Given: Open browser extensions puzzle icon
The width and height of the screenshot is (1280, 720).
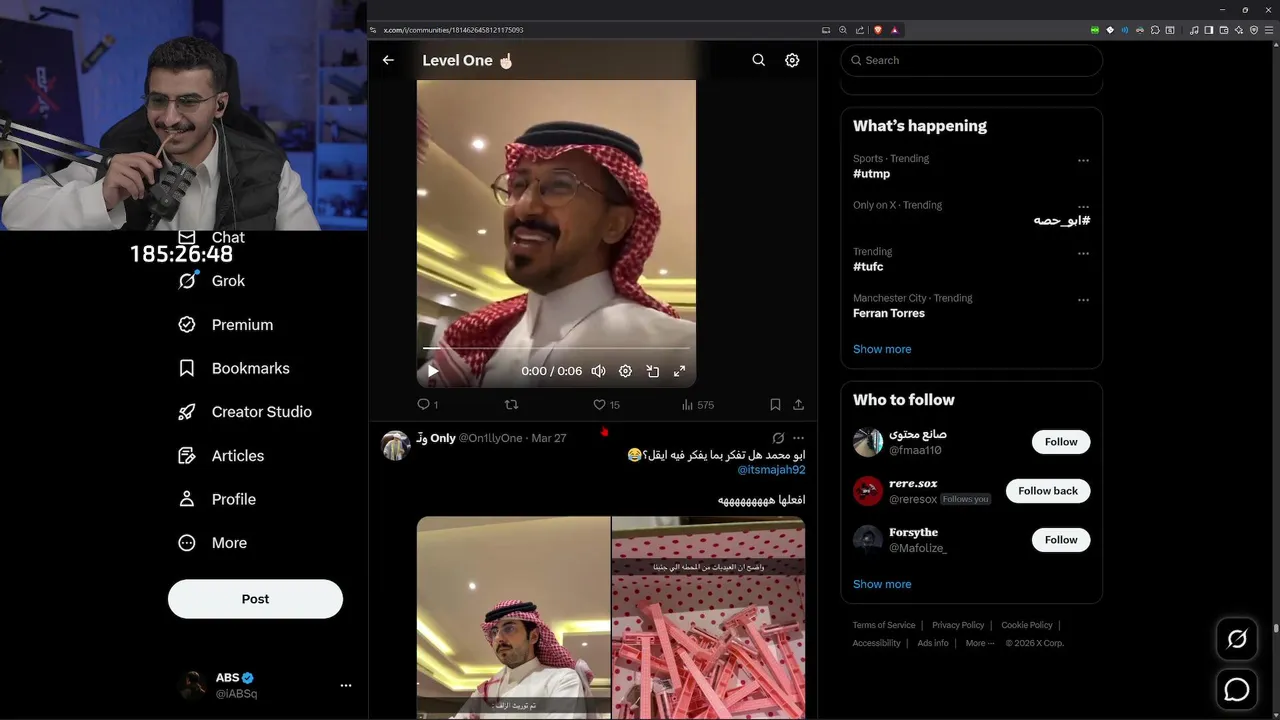Looking at the screenshot, I should pos(1155,30).
